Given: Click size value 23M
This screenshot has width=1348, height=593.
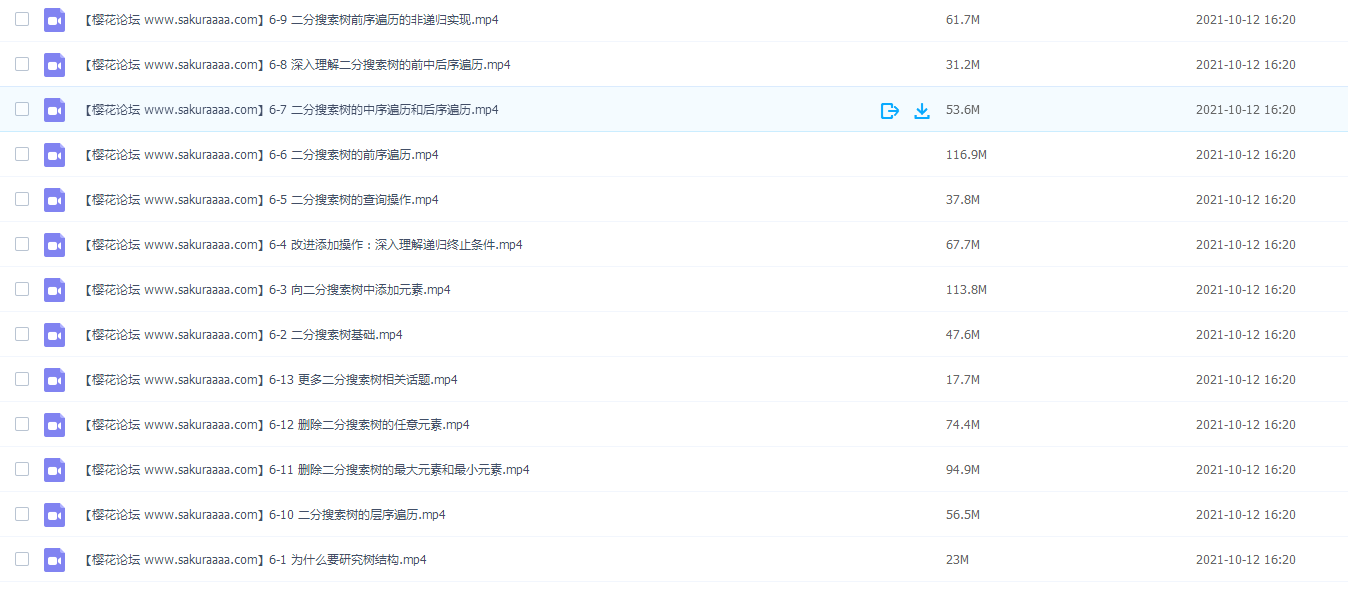Looking at the screenshot, I should [x=957, y=560].
